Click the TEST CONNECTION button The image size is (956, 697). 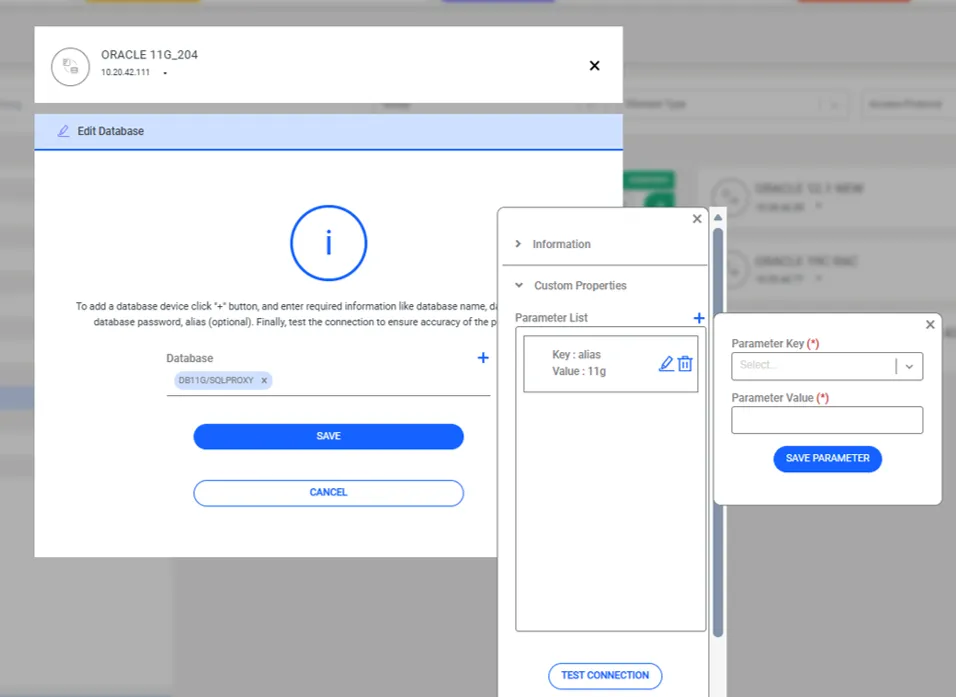click(x=605, y=675)
